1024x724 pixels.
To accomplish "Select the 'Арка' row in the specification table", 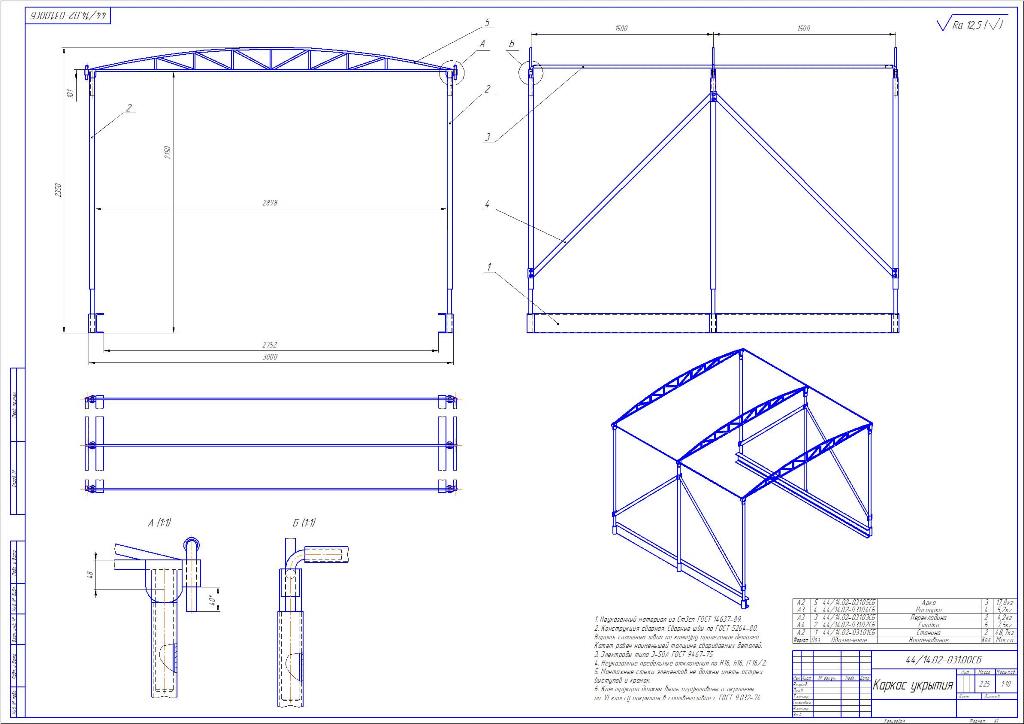I will coord(904,603).
